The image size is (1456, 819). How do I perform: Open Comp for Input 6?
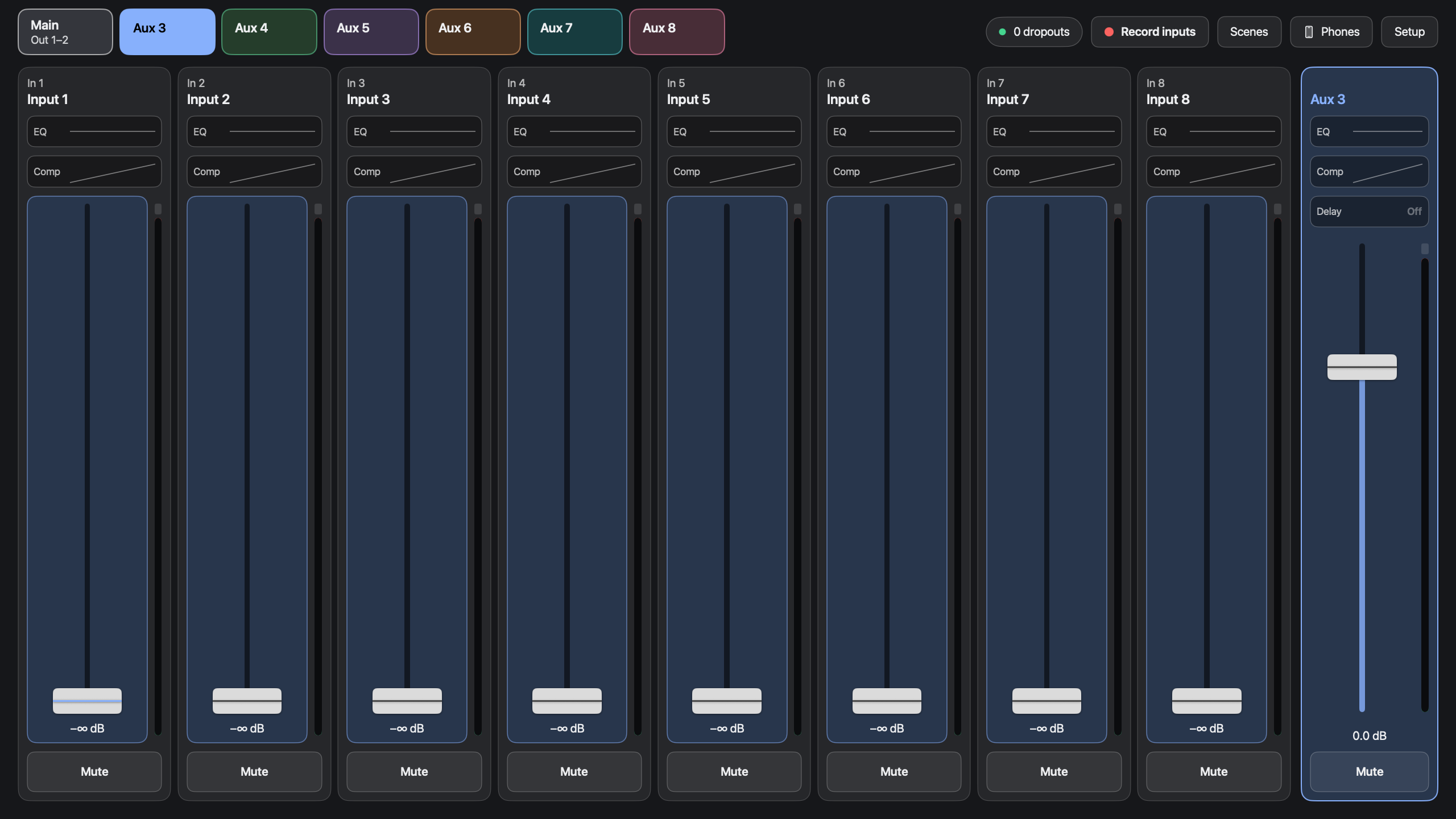894,171
